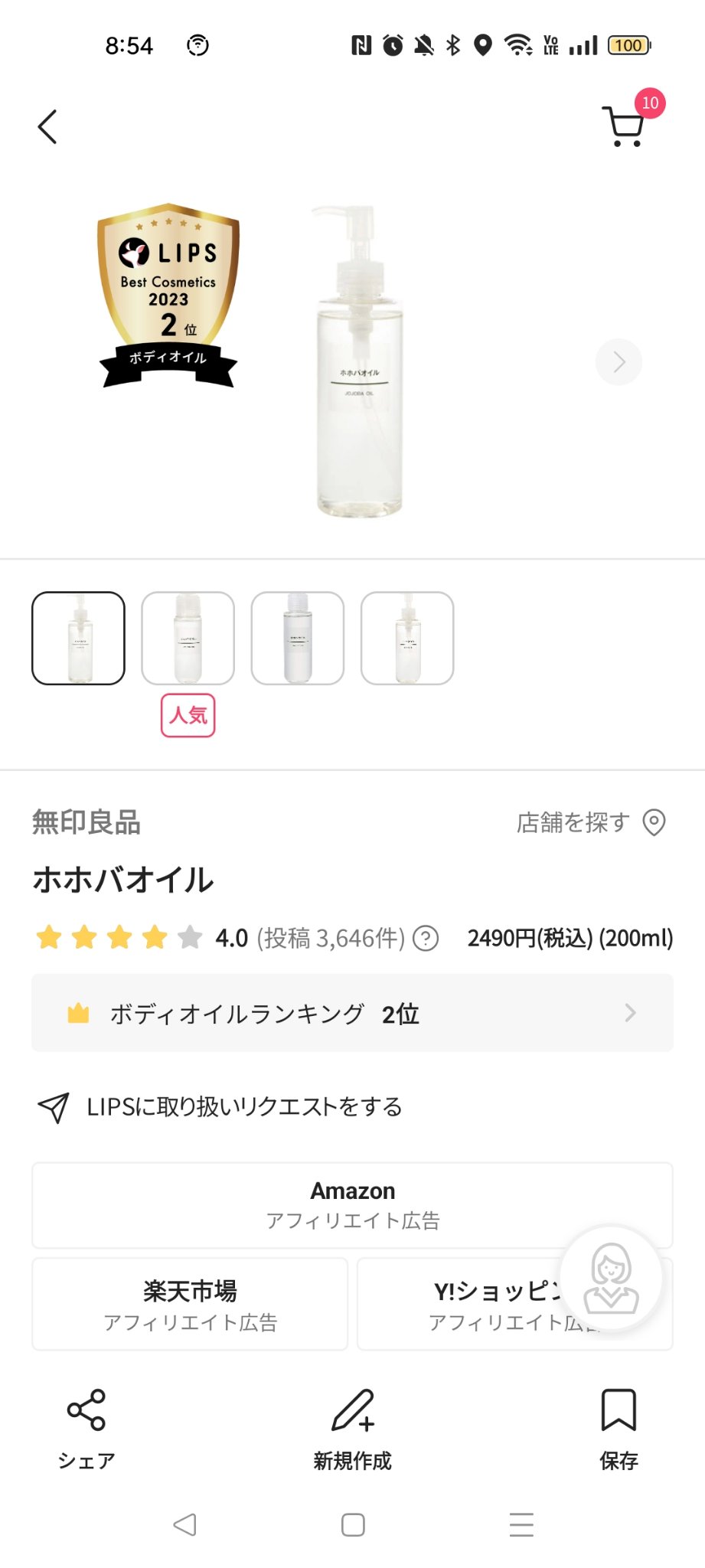This screenshot has height=1568, width=705.
Task: Show next product image
Action: [619, 361]
